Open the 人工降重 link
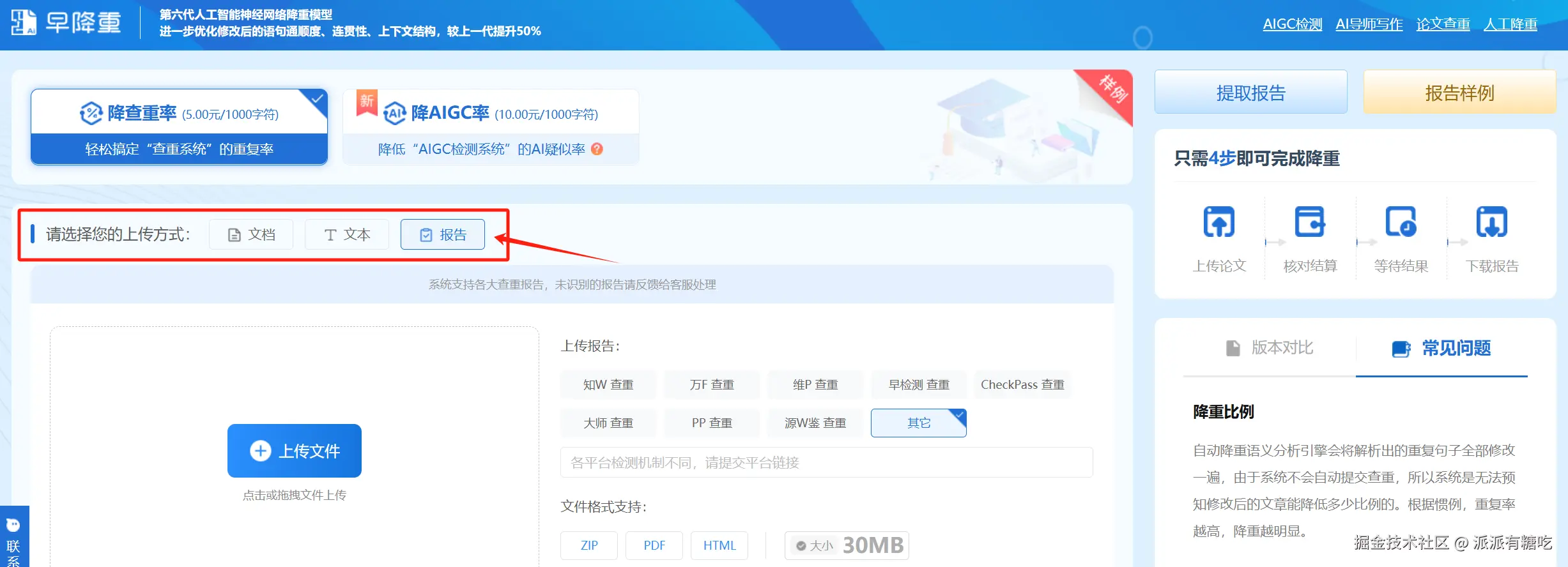The width and height of the screenshot is (1568, 567). (x=1510, y=24)
